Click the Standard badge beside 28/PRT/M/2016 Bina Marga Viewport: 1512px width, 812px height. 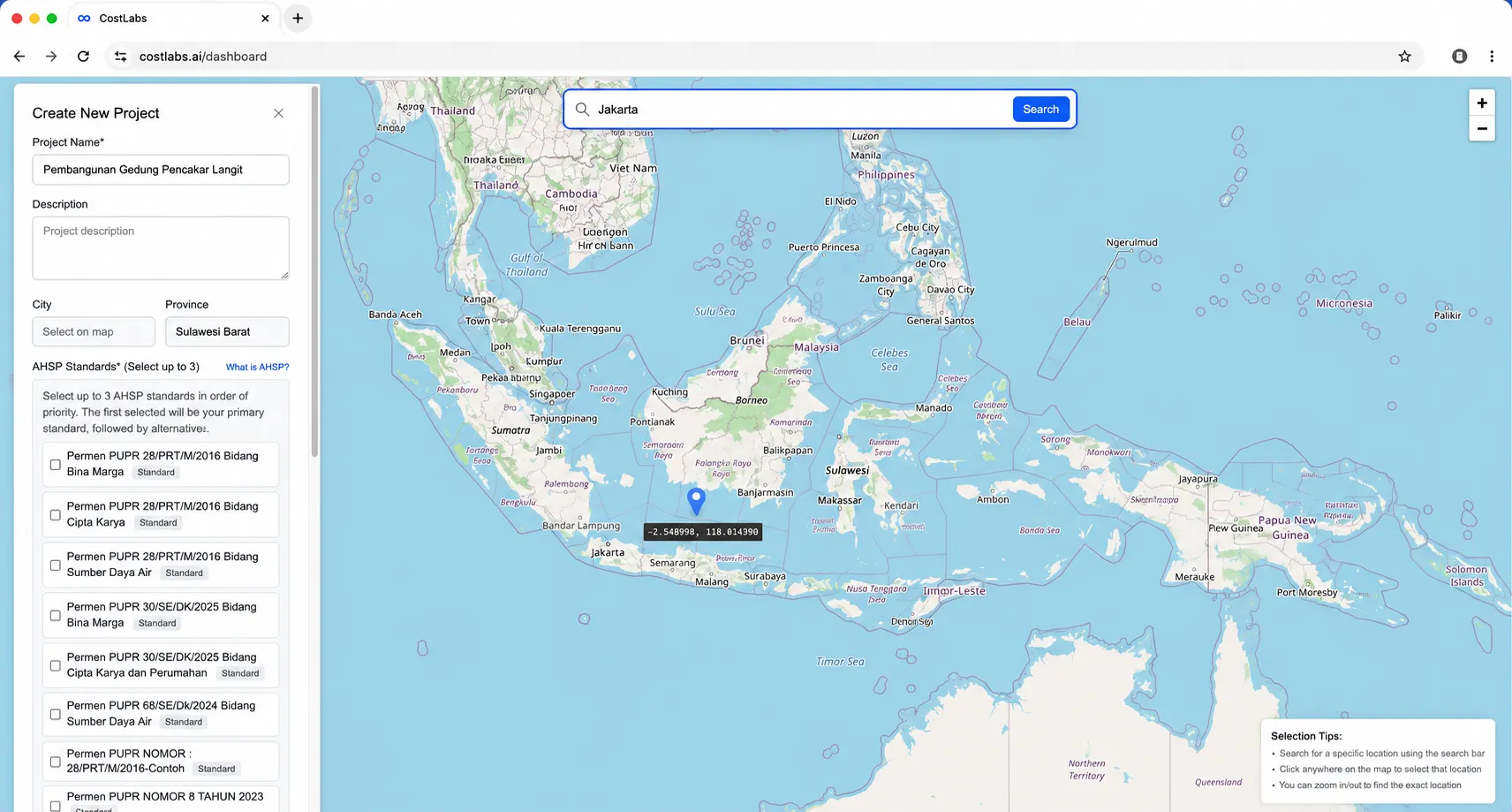click(x=155, y=472)
